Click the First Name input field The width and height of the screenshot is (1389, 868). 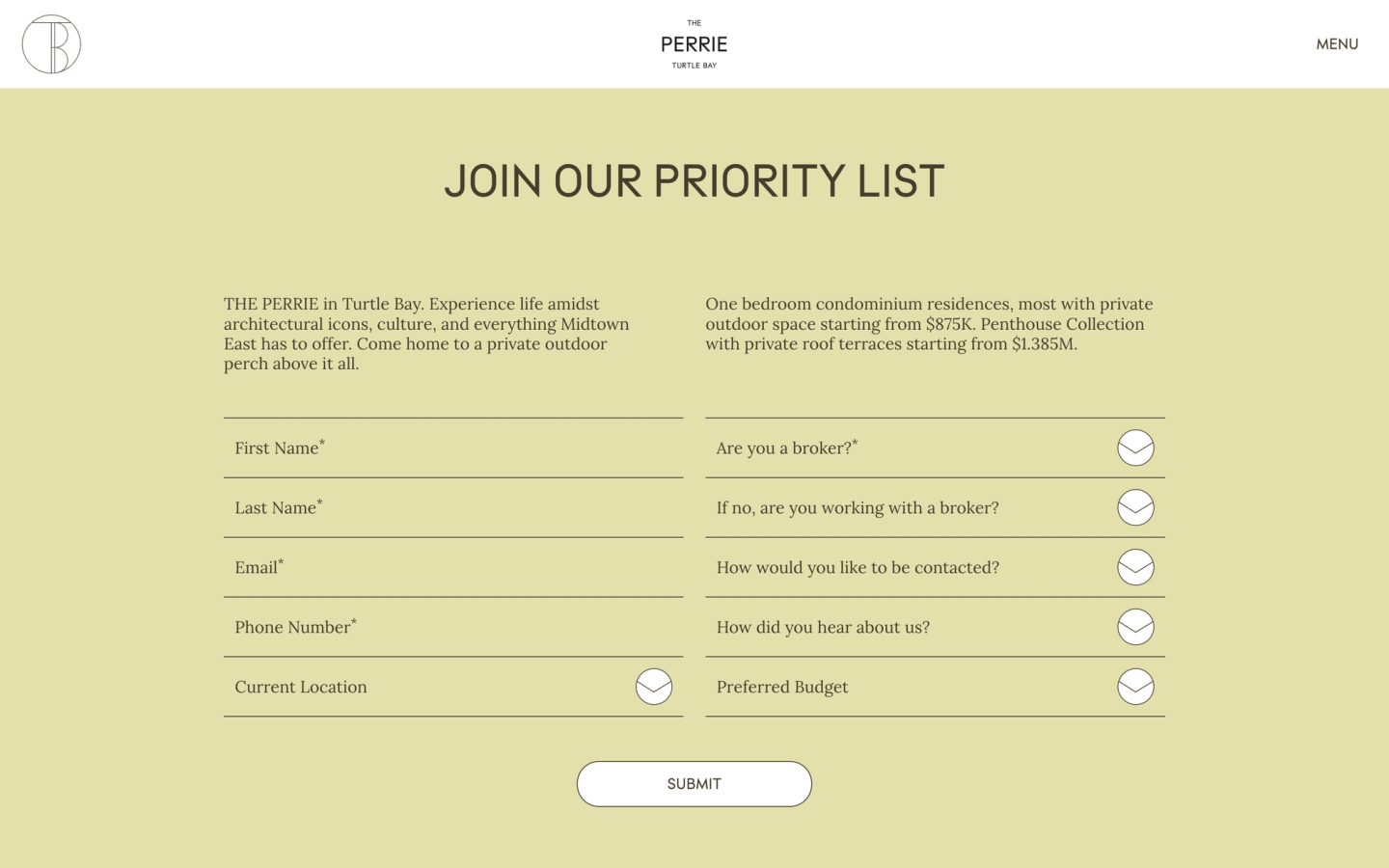click(453, 448)
